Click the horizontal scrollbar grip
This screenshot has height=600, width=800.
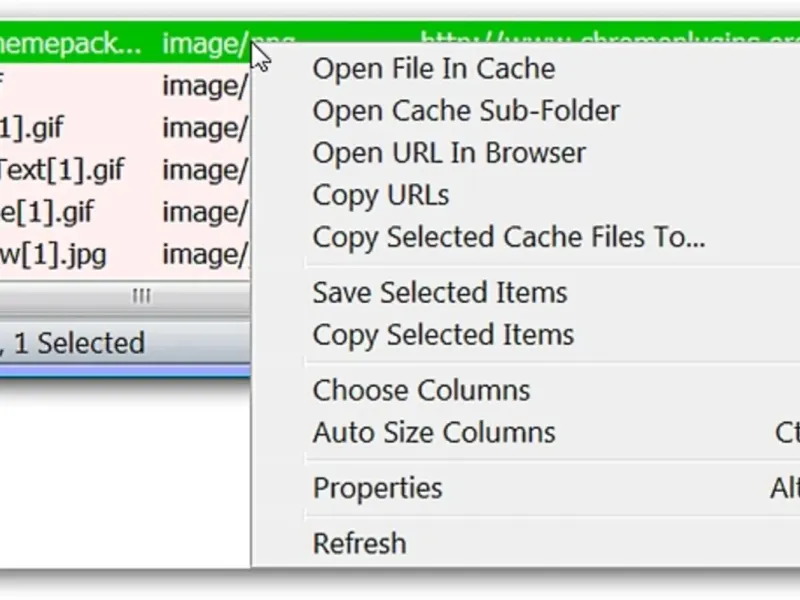click(141, 296)
